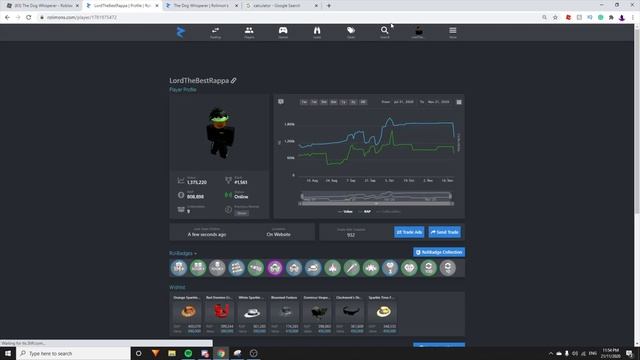The height and width of the screenshot is (360, 640).
Task: Click the player avatar image
Action: pos(220,133)
